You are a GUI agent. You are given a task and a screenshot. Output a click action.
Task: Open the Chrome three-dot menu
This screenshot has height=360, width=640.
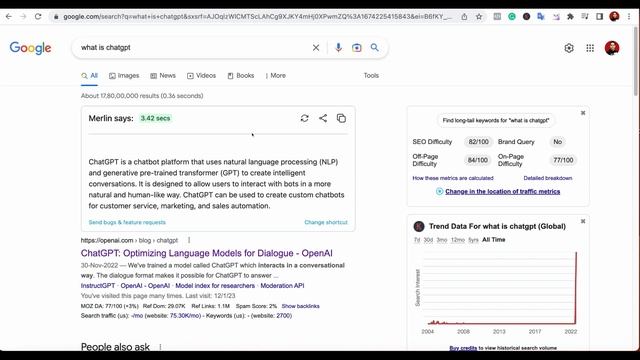(629, 17)
